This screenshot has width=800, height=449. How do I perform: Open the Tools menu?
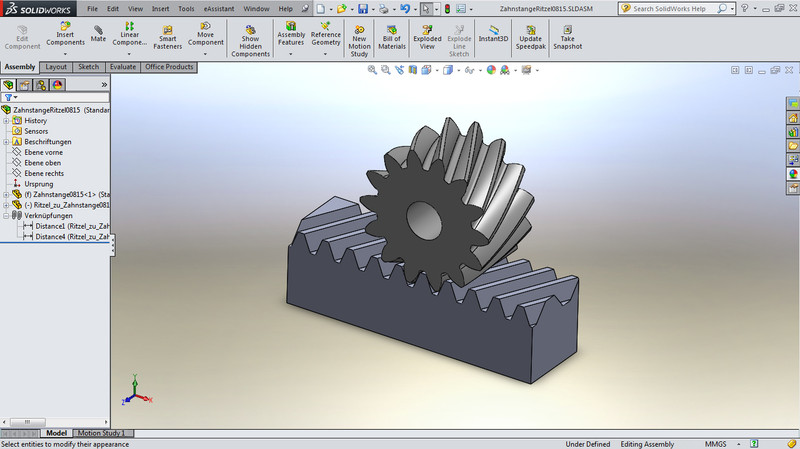tap(186, 8)
